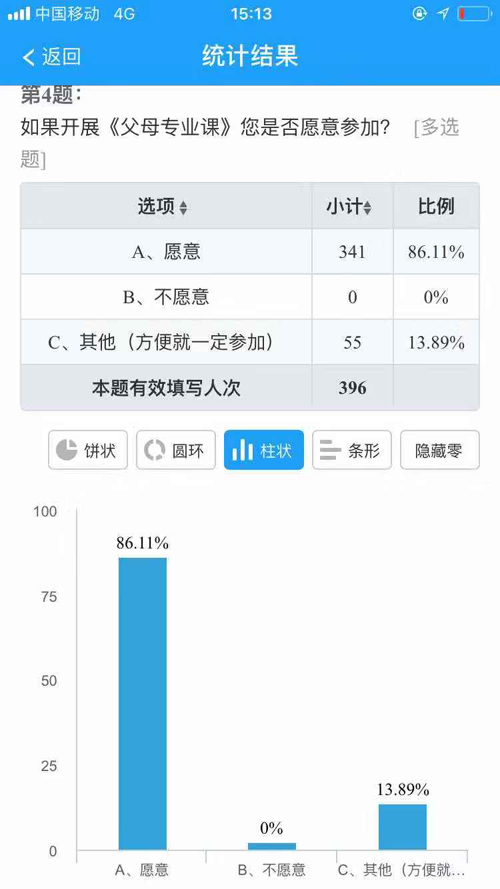Sort by 选项 column arrows
Viewport: 500px width, 889px height.
point(183,208)
